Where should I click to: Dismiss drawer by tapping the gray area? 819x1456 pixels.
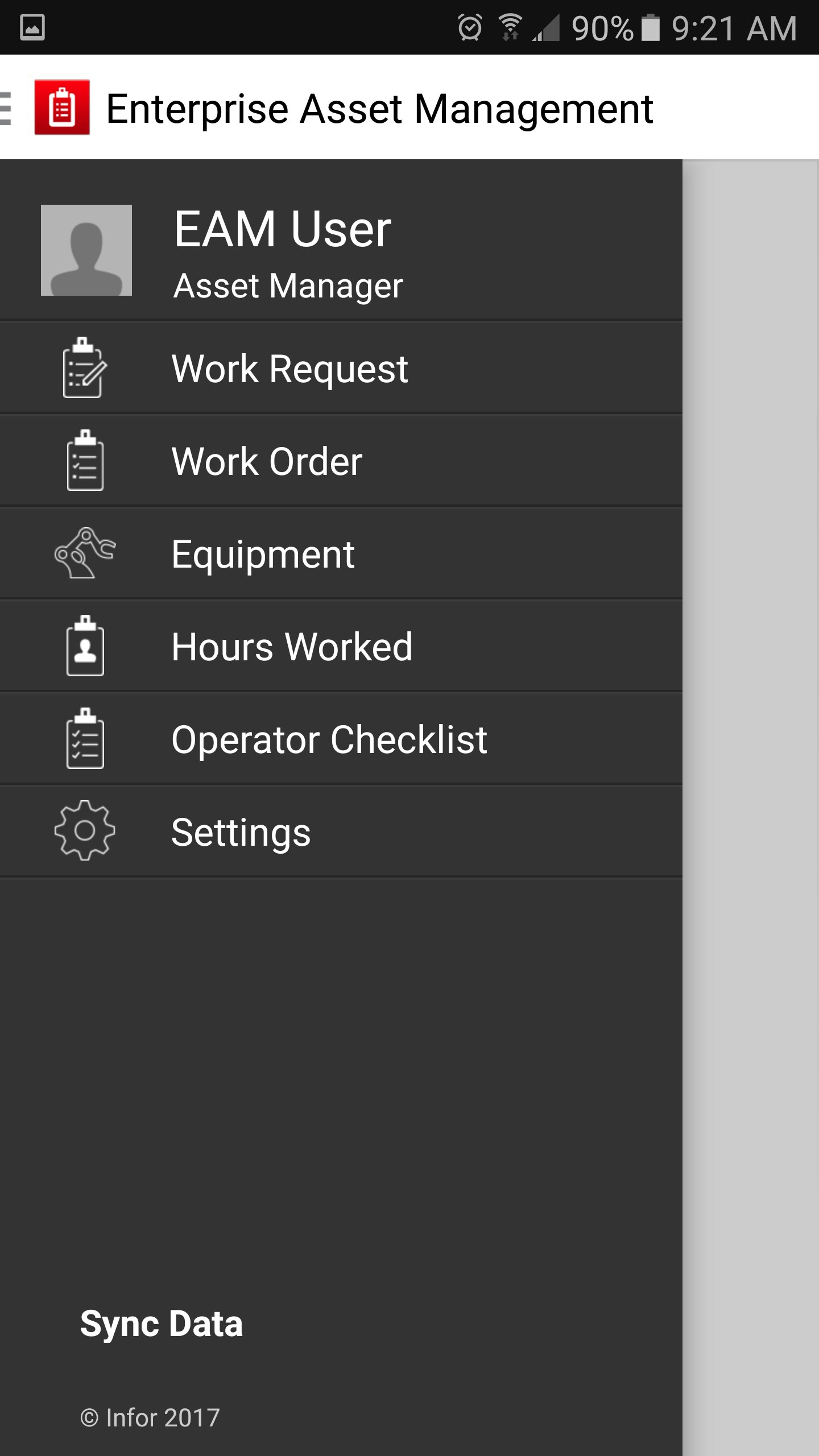click(751, 796)
